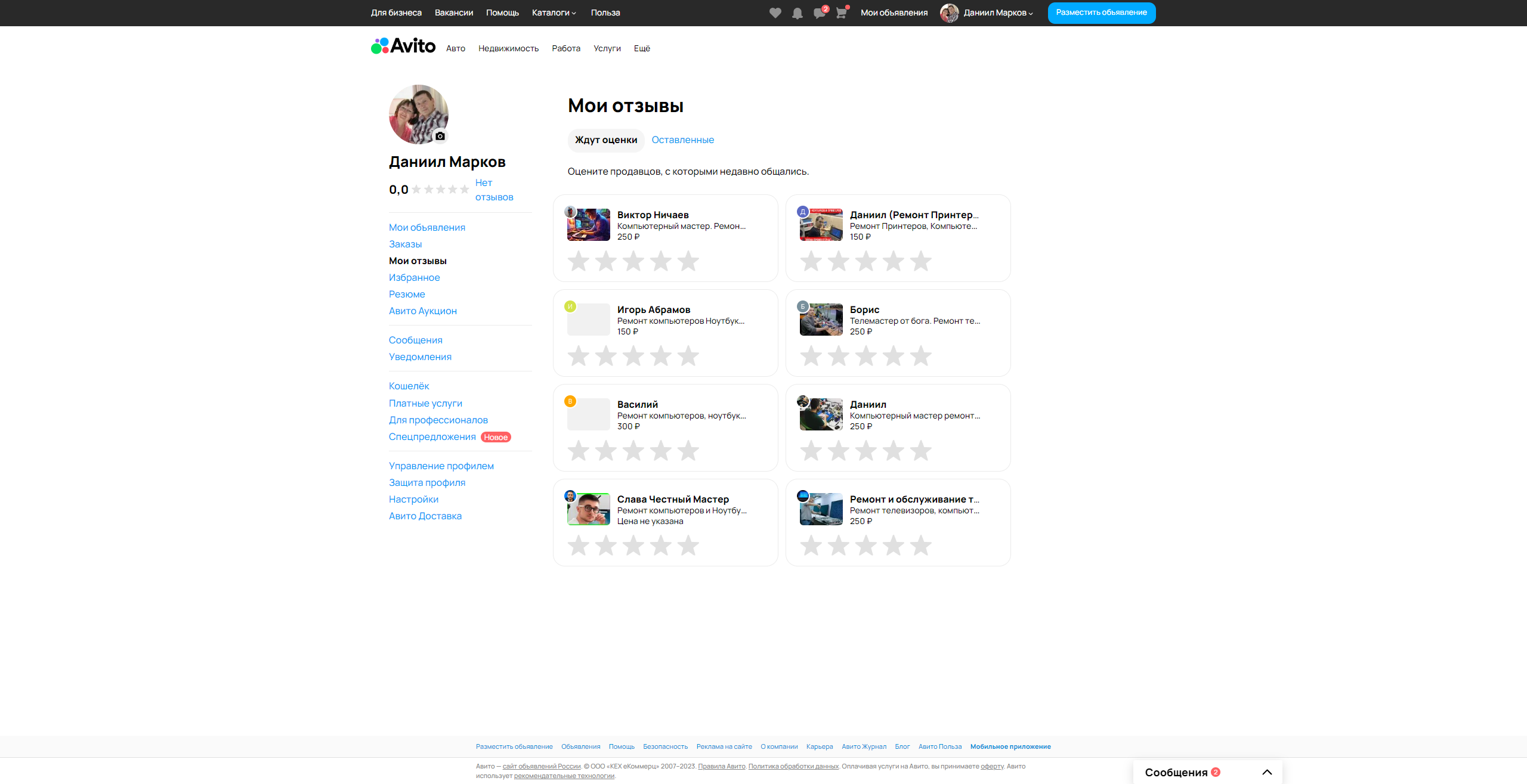The image size is (1527, 784).
Task: Open Кошелёк link in sidebar
Action: 409,386
